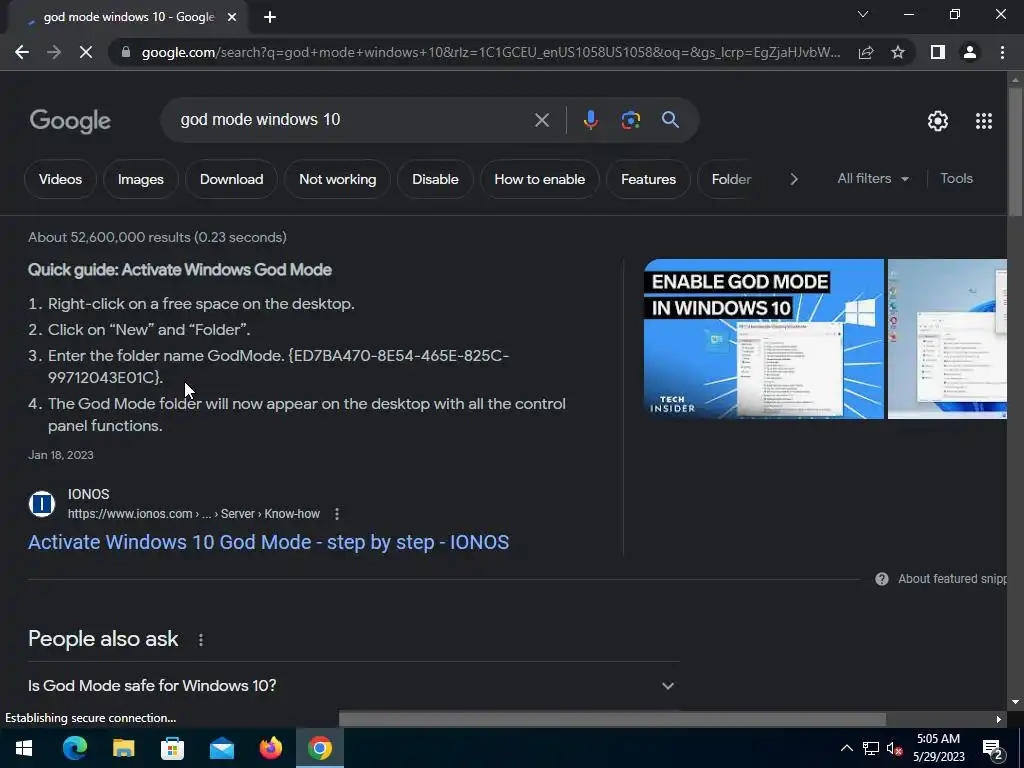Open the All filters dropdown
Viewport: 1024px width, 768px height.
[873, 178]
